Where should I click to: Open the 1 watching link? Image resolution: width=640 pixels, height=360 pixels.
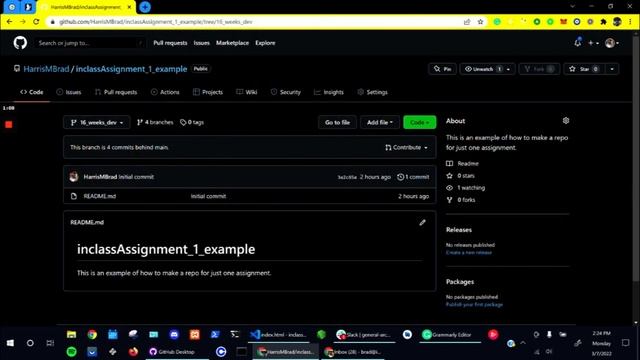pos(466,188)
